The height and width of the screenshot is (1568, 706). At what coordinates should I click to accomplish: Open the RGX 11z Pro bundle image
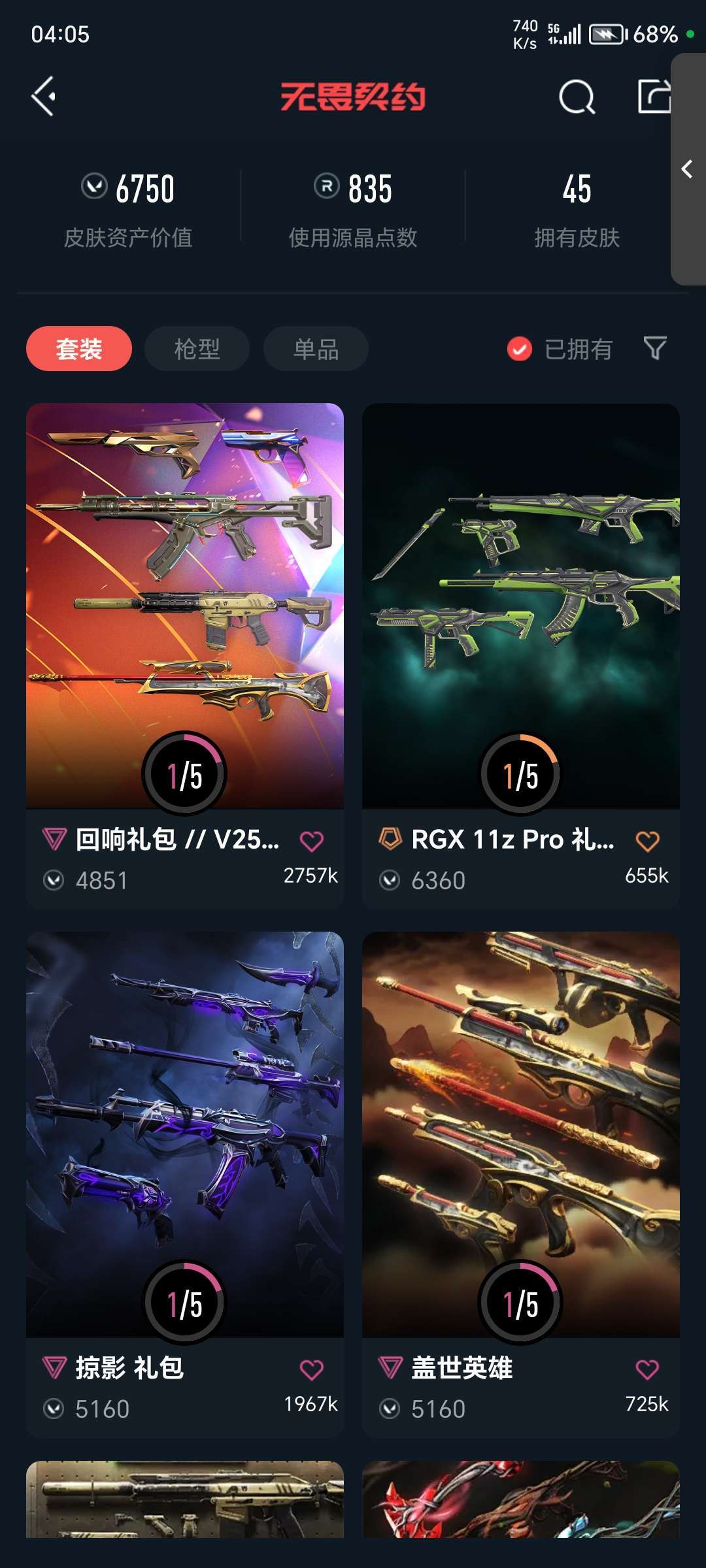[521, 606]
